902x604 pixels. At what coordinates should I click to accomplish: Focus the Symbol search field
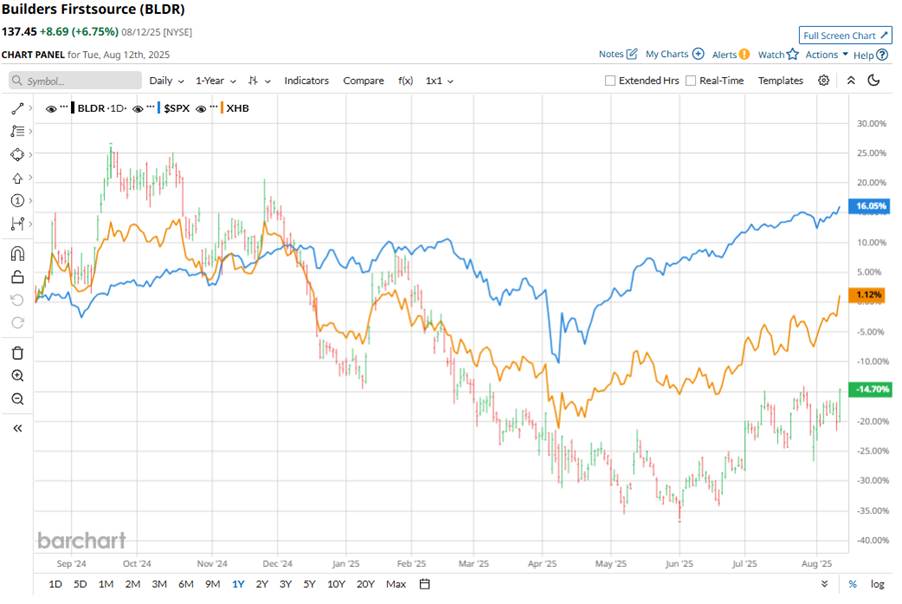click(x=75, y=81)
